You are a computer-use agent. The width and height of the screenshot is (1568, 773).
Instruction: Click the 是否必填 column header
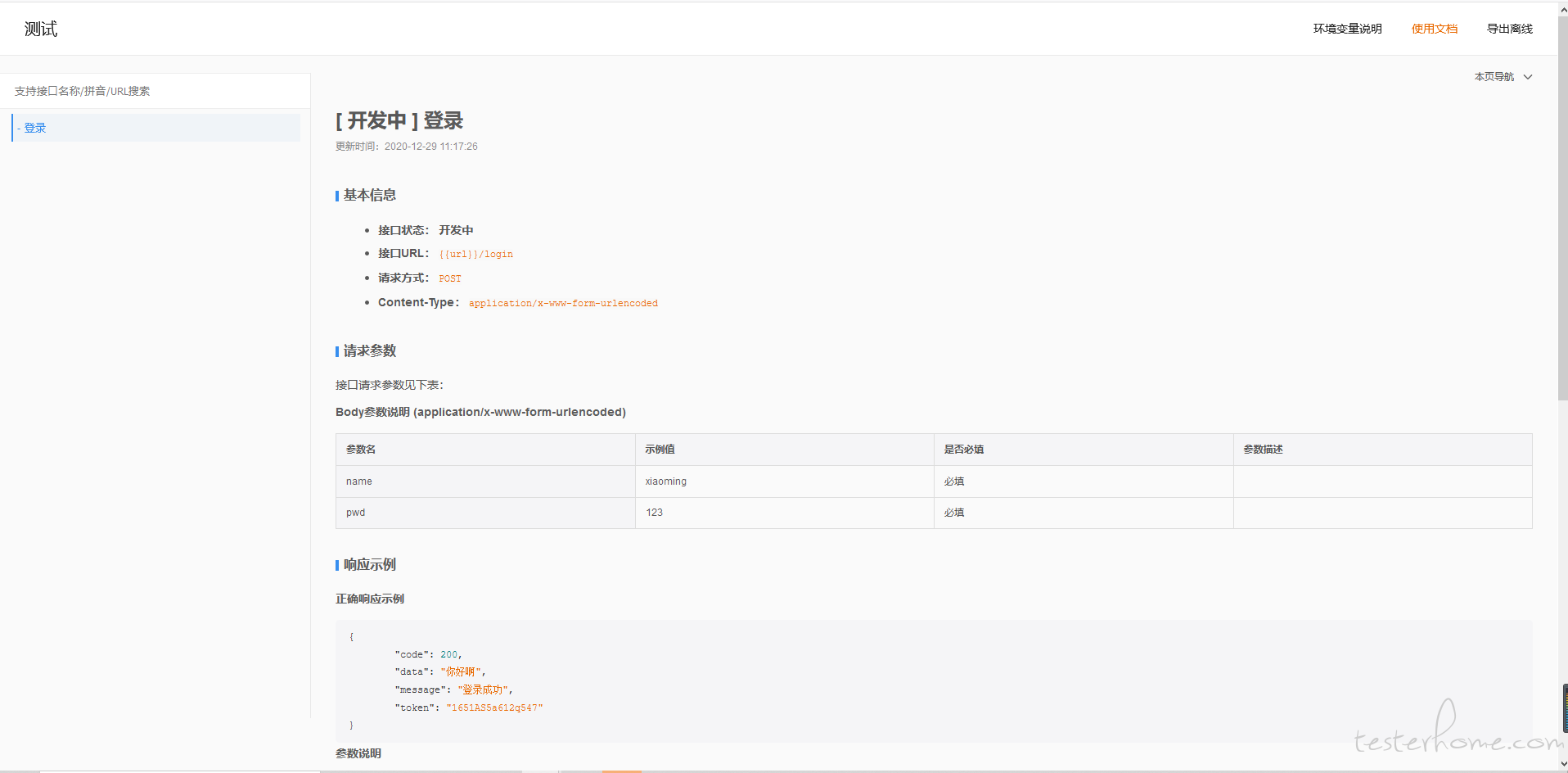[1084, 450]
